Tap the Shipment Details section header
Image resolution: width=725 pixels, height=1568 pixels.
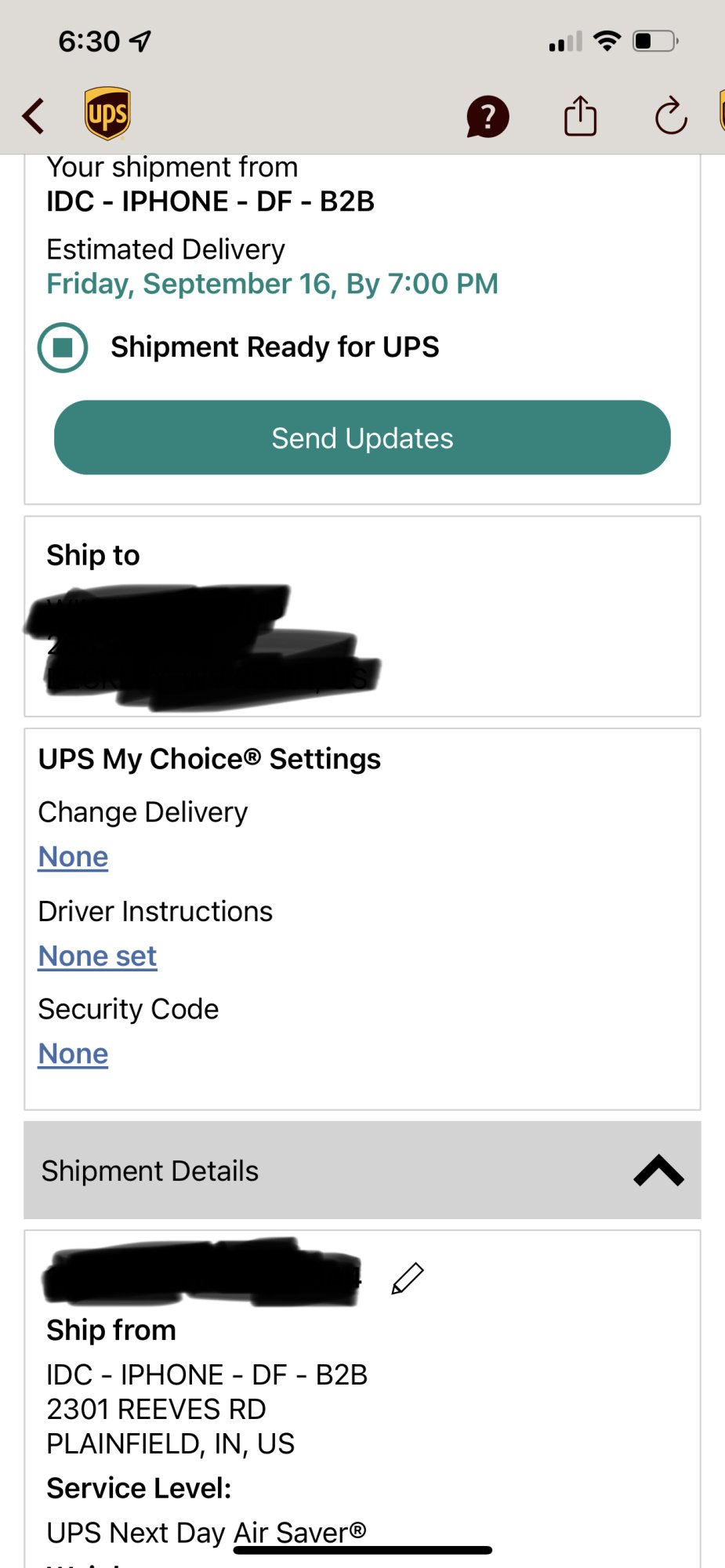tap(362, 1171)
